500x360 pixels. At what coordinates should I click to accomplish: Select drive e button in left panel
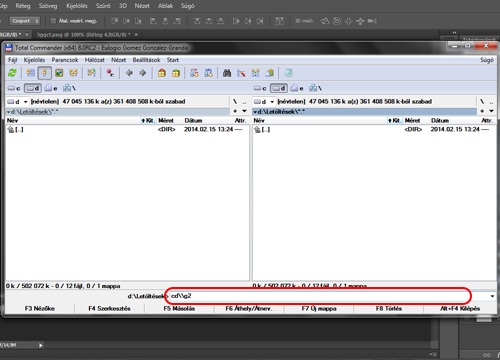(x=51, y=88)
